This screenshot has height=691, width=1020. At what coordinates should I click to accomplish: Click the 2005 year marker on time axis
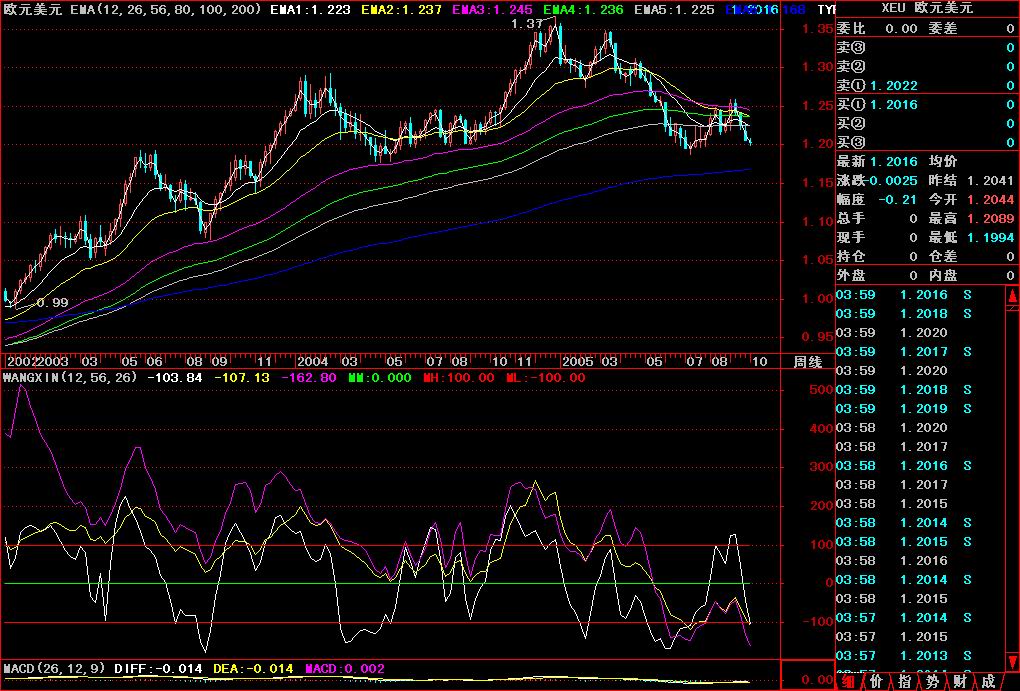pyautogui.click(x=578, y=362)
